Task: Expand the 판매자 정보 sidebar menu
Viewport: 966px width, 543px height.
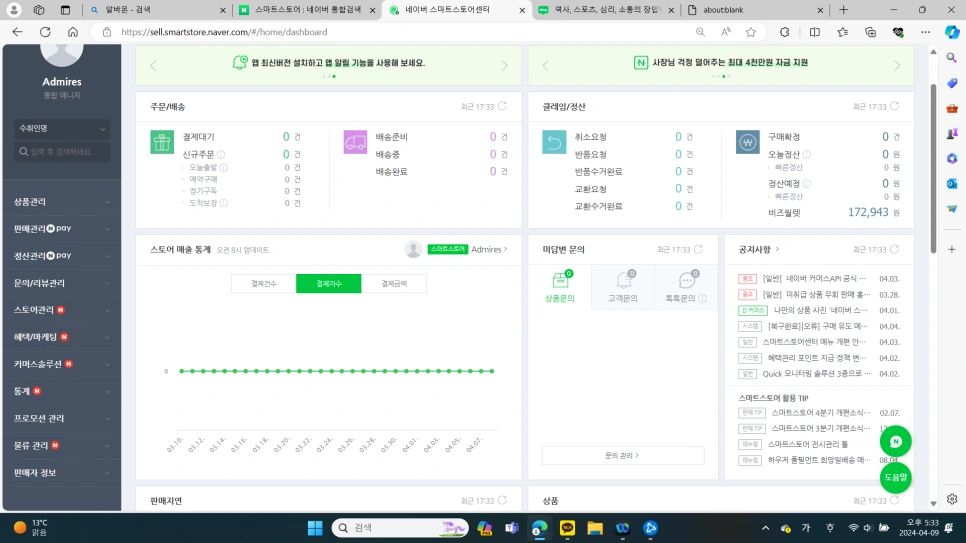Action: pyautogui.click(x=62, y=473)
